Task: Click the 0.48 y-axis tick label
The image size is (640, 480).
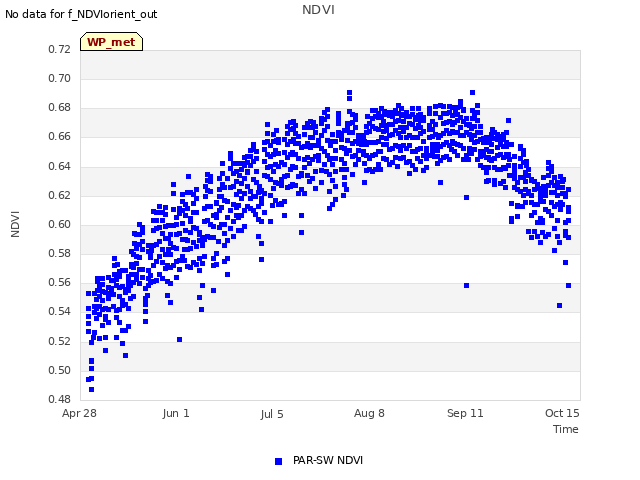Action: [60, 400]
